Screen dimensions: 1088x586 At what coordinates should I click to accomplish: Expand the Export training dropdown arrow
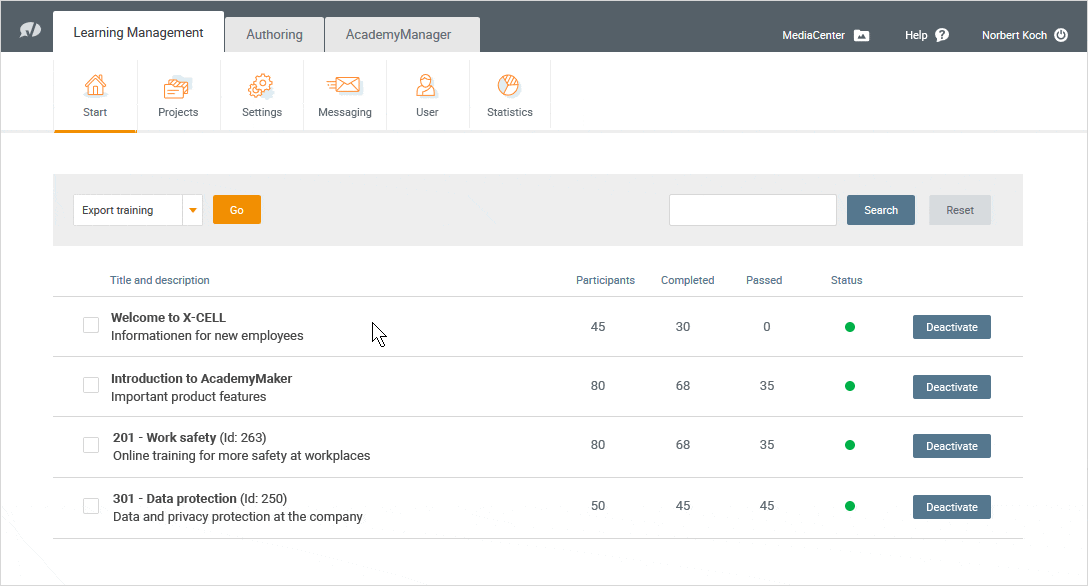pyautogui.click(x=193, y=210)
